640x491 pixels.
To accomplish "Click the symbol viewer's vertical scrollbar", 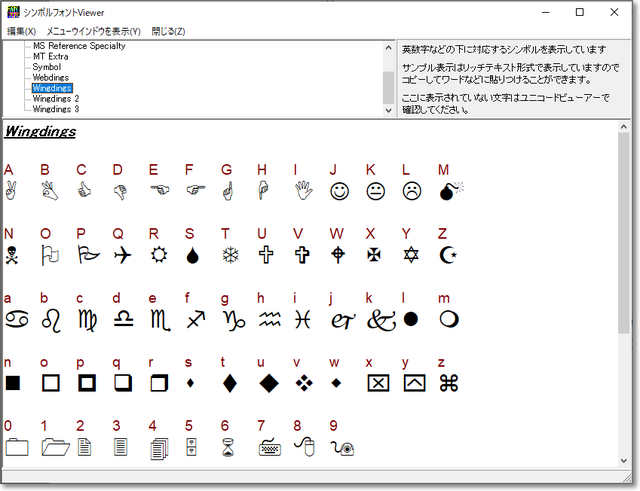I will [625, 250].
